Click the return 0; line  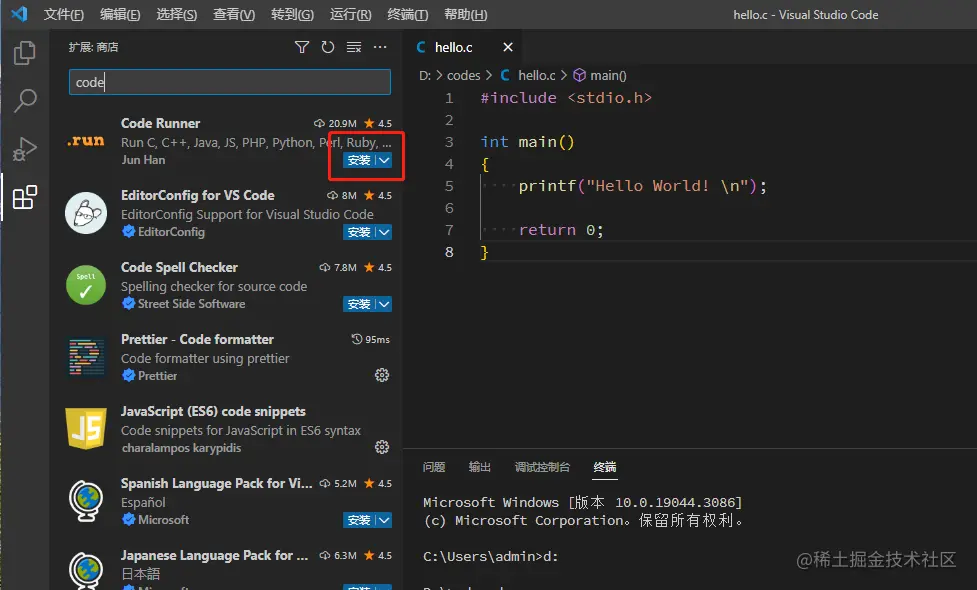[x=561, y=231]
